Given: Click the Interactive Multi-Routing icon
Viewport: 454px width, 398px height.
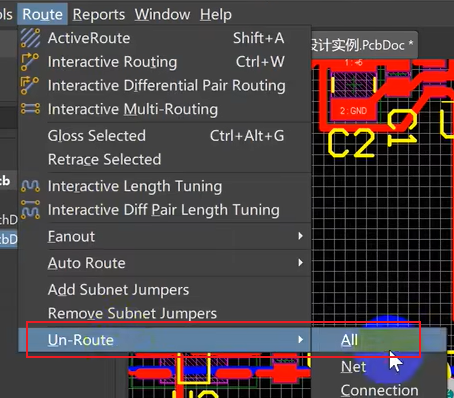Looking at the screenshot, I should [30, 109].
